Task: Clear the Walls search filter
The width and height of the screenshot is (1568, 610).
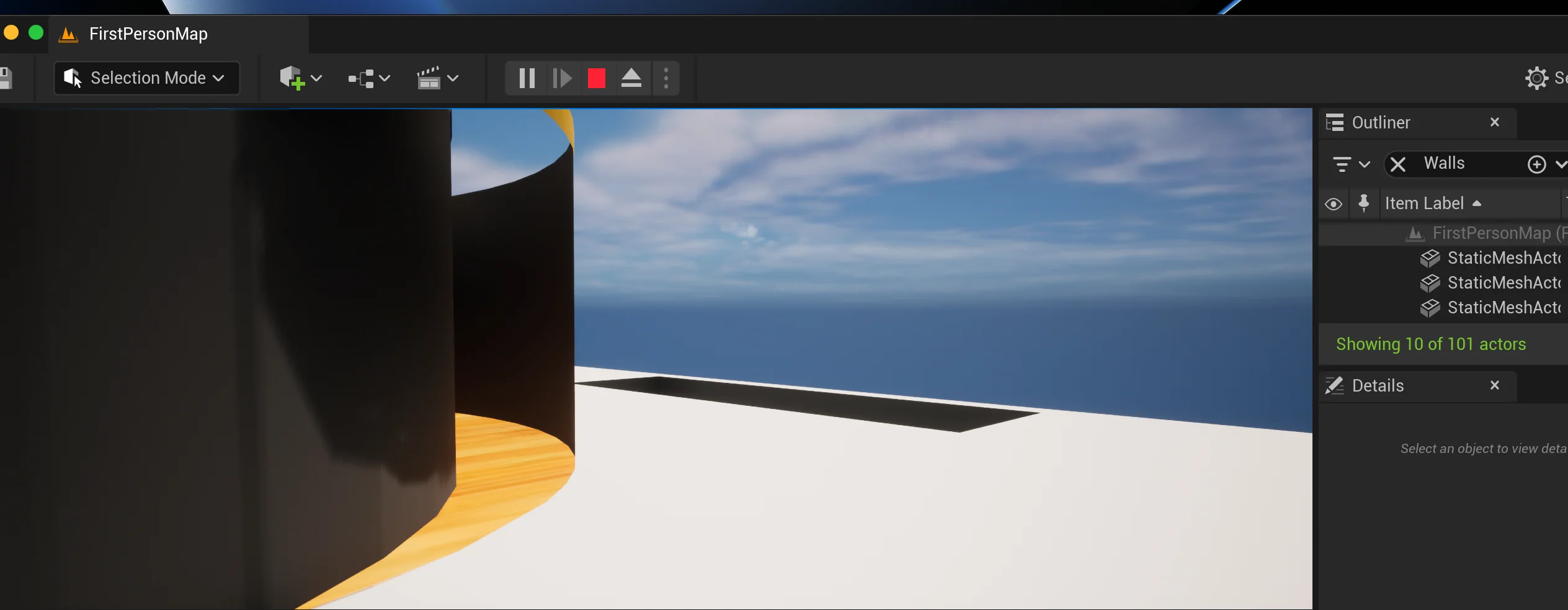Action: pyautogui.click(x=1398, y=164)
